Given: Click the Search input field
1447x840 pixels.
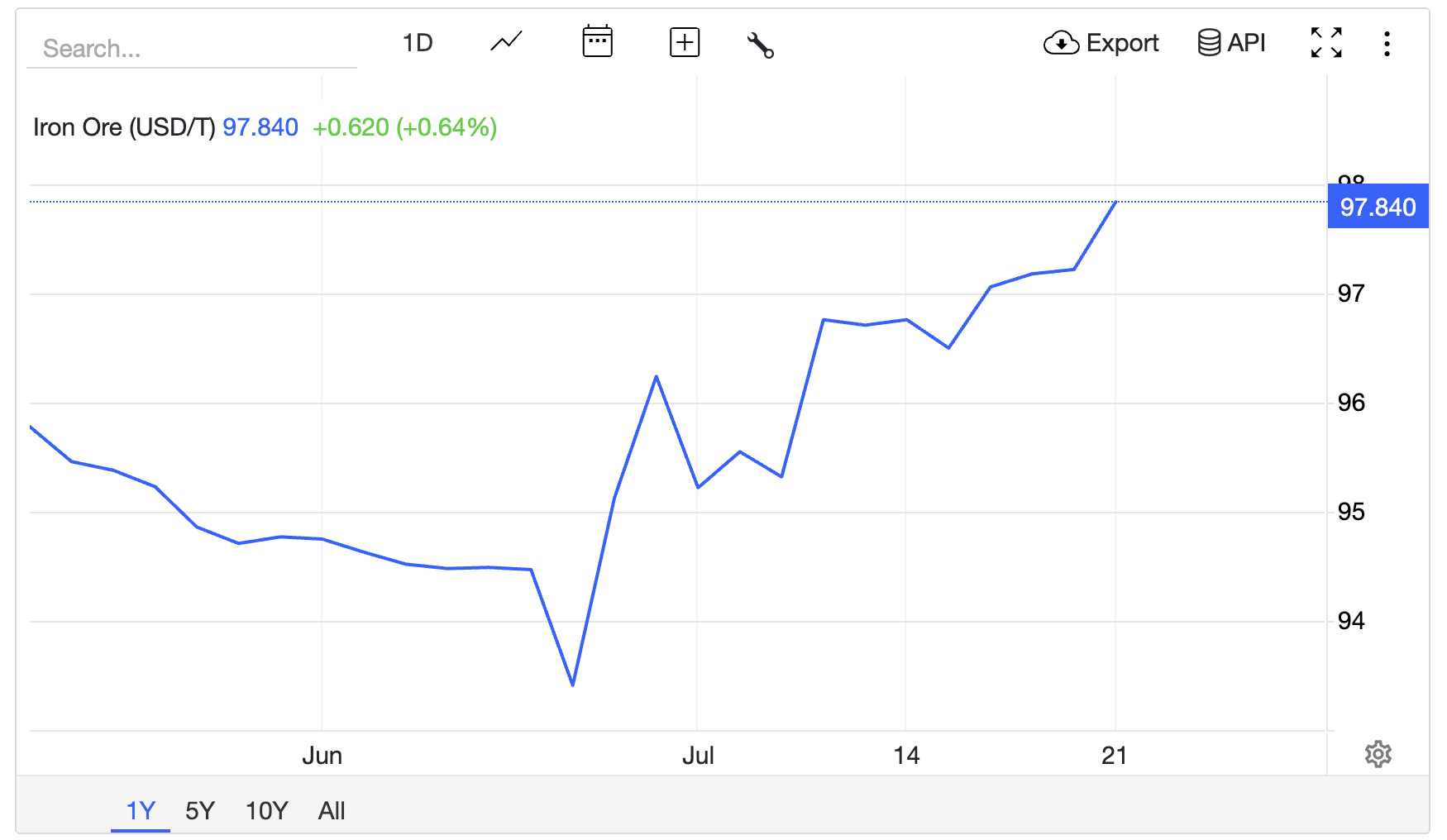Looking at the screenshot, I should pos(192,48).
